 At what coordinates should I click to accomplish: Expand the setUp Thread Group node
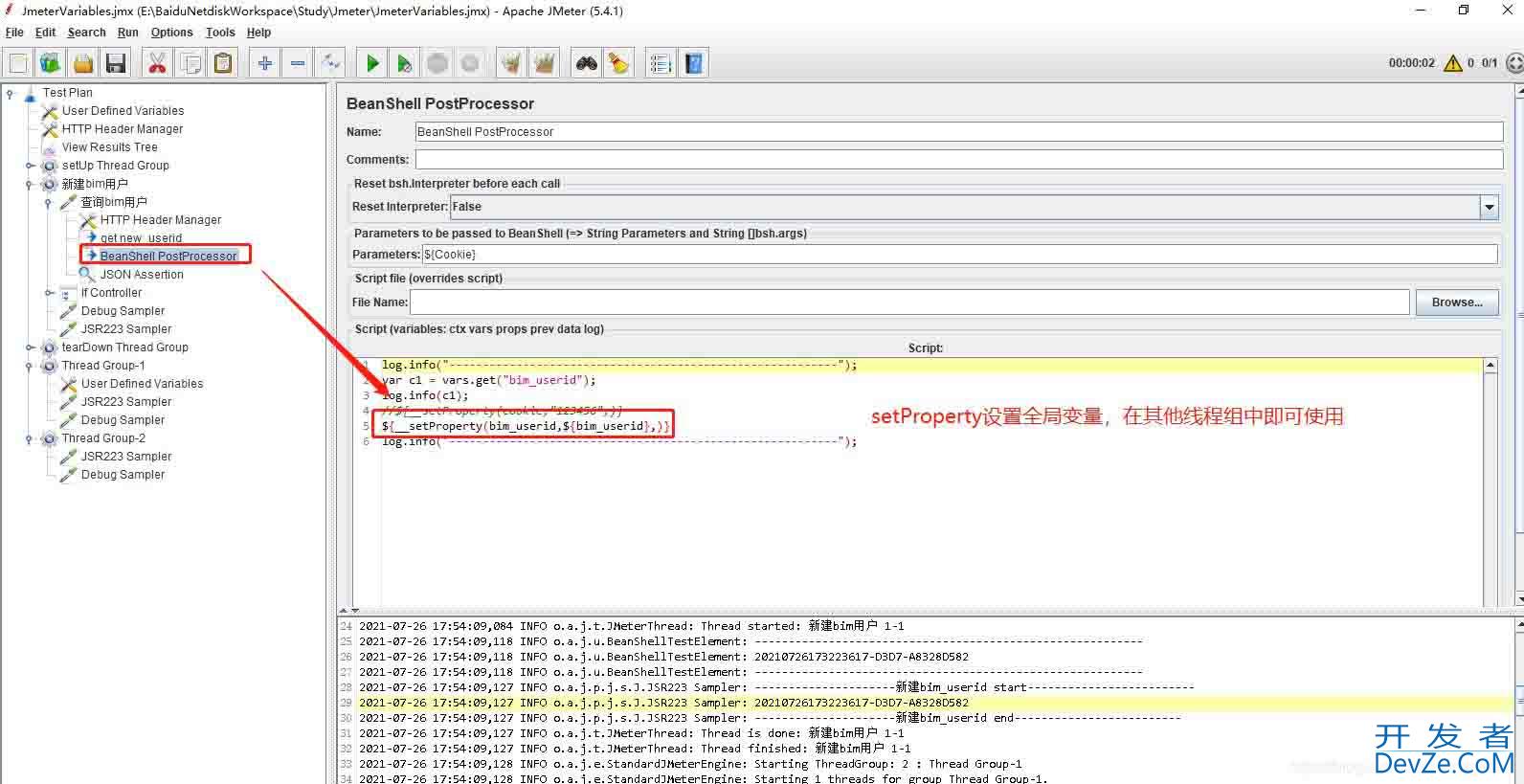pyautogui.click(x=30, y=166)
